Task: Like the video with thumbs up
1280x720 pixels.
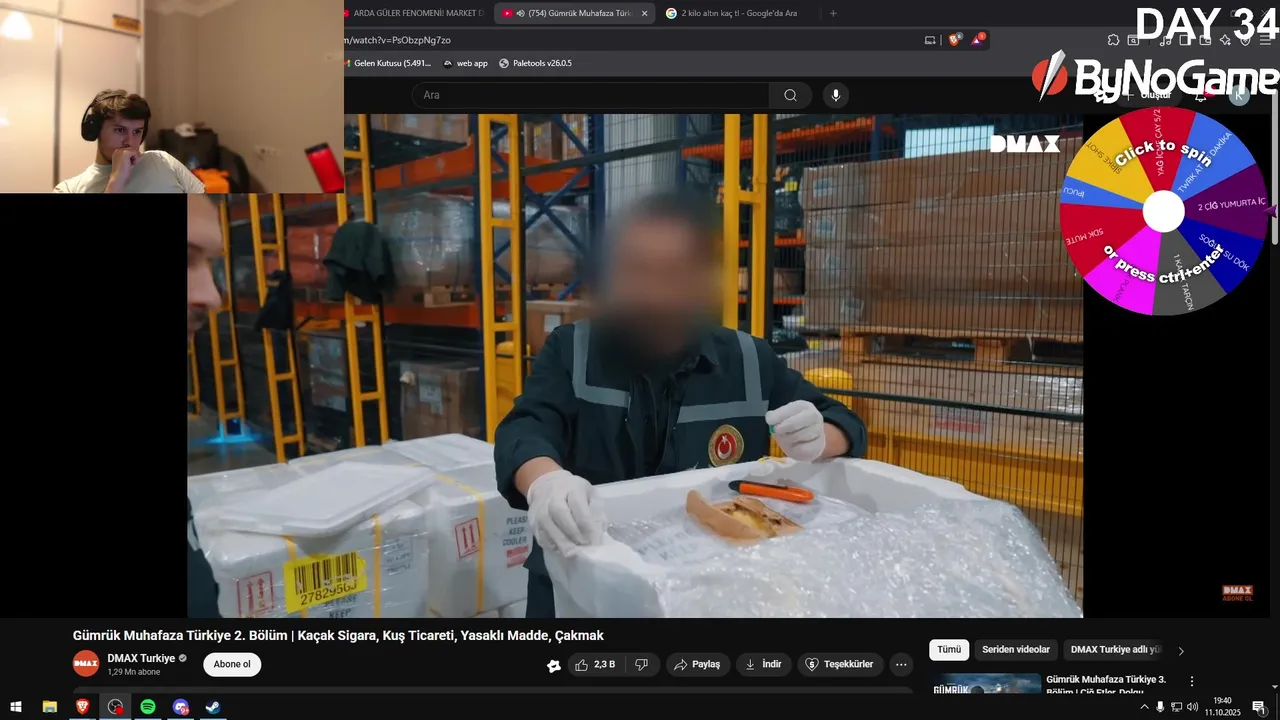Action: pos(595,664)
